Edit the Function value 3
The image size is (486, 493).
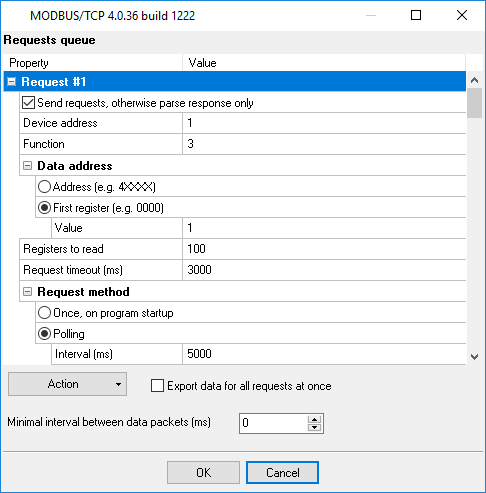pyautogui.click(x=324, y=144)
